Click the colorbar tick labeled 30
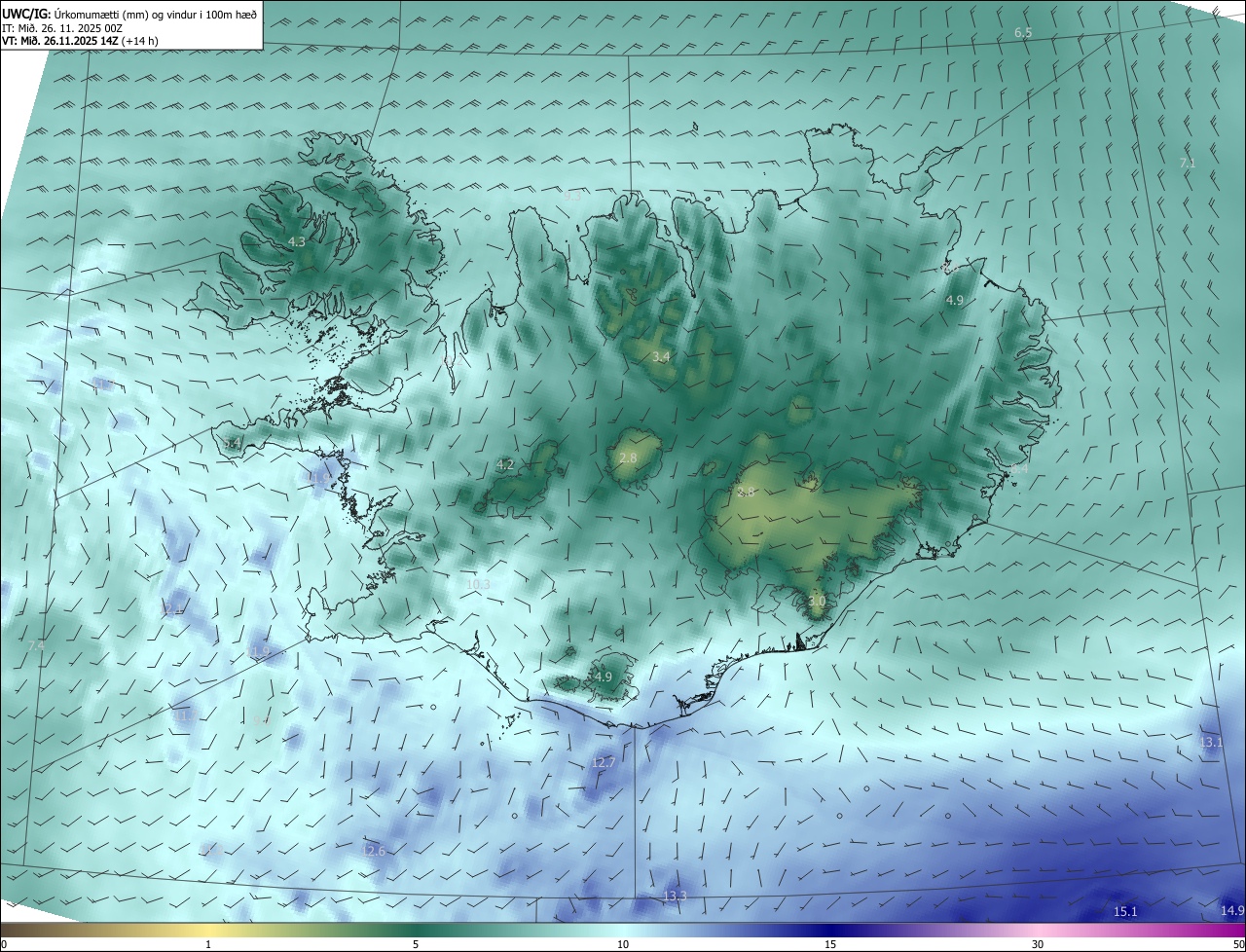This screenshot has width=1246, height=952. point(1038,944)
